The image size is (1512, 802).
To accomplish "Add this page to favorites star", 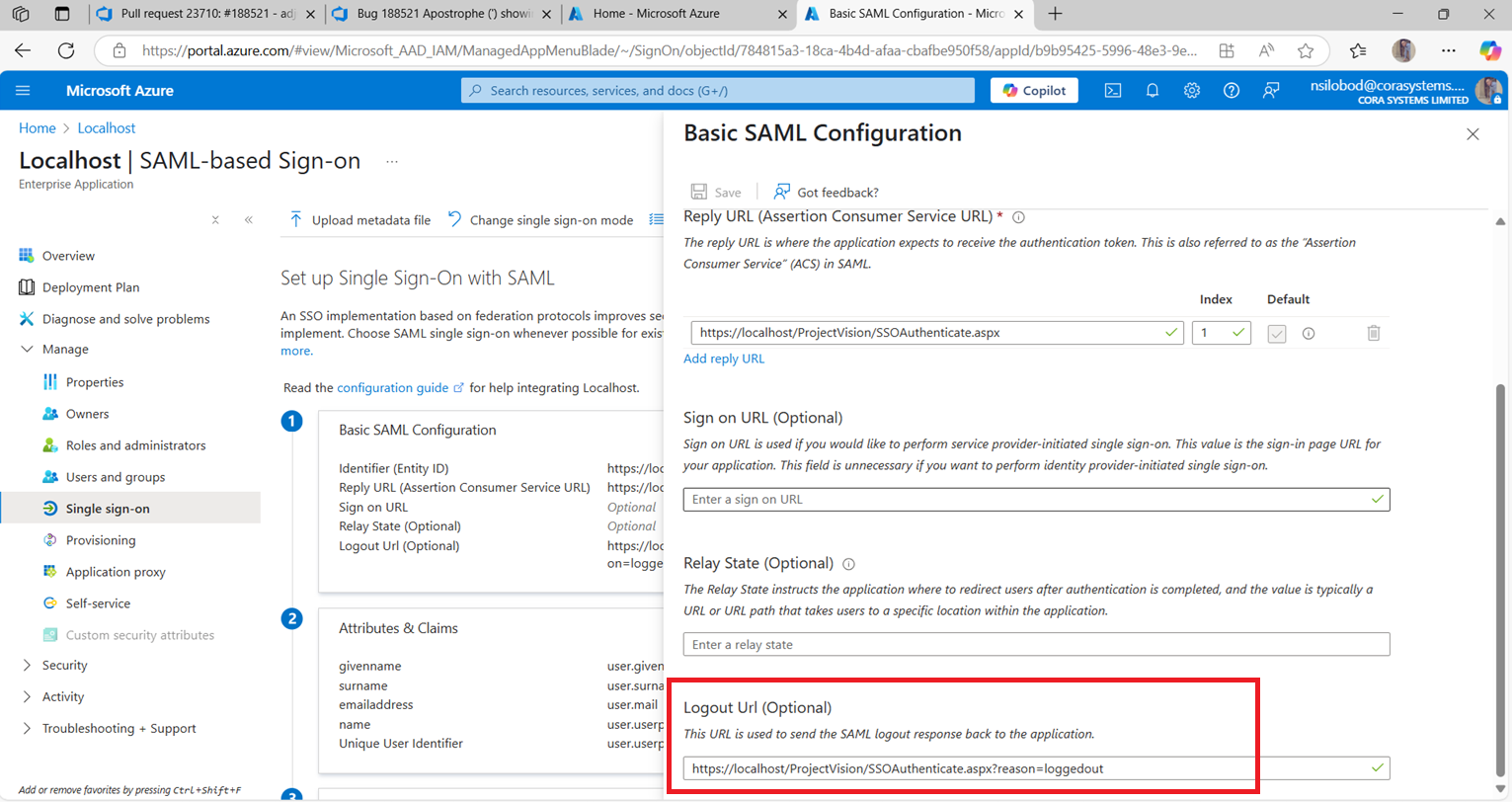I will coord(1306,50).
